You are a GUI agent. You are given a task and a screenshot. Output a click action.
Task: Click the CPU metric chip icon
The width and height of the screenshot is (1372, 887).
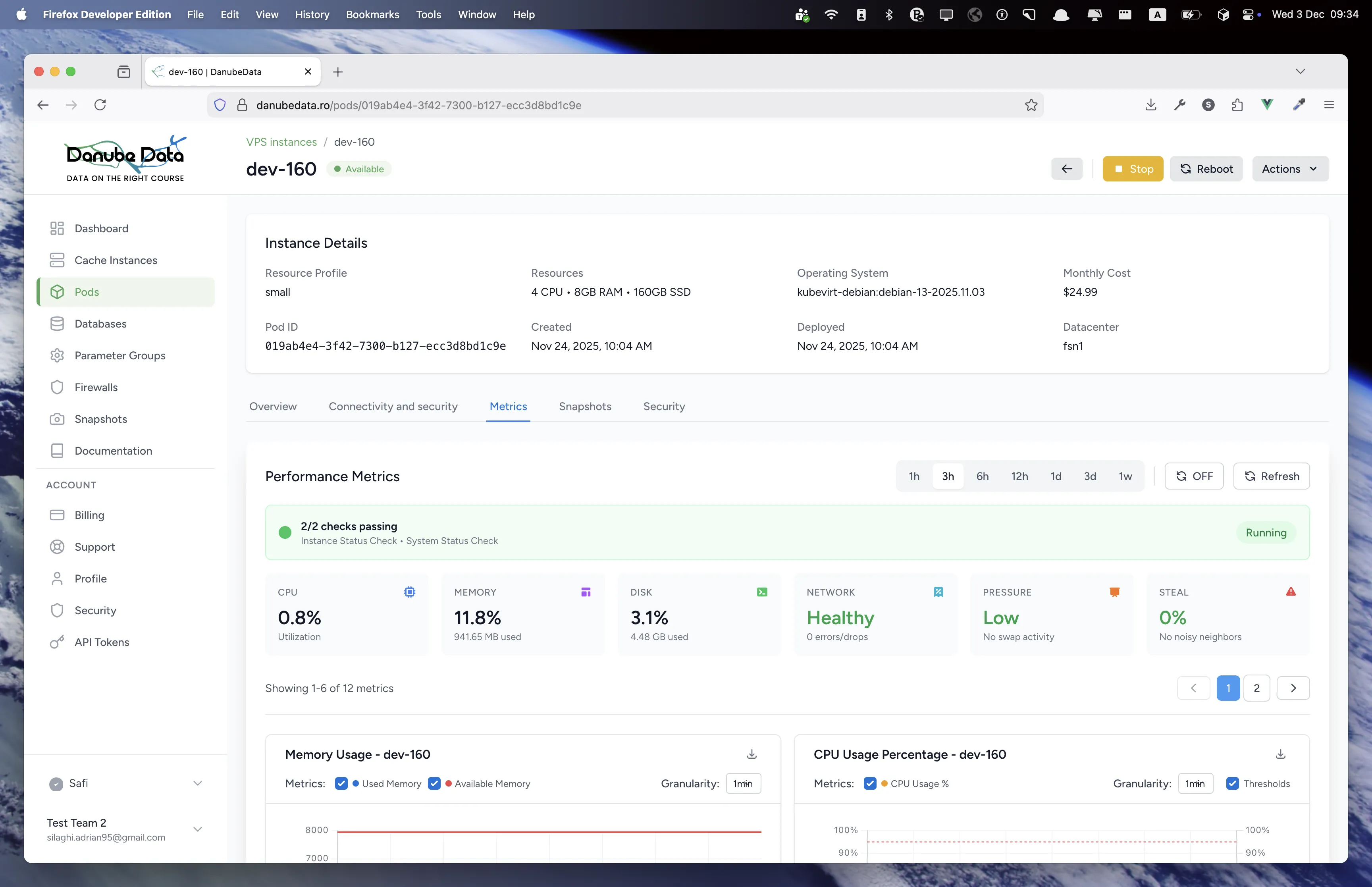409,592
